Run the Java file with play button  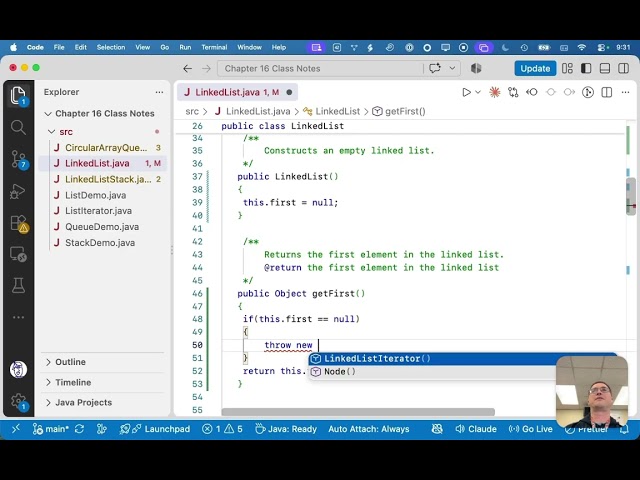pyautogui.click(x=466, y=93)
